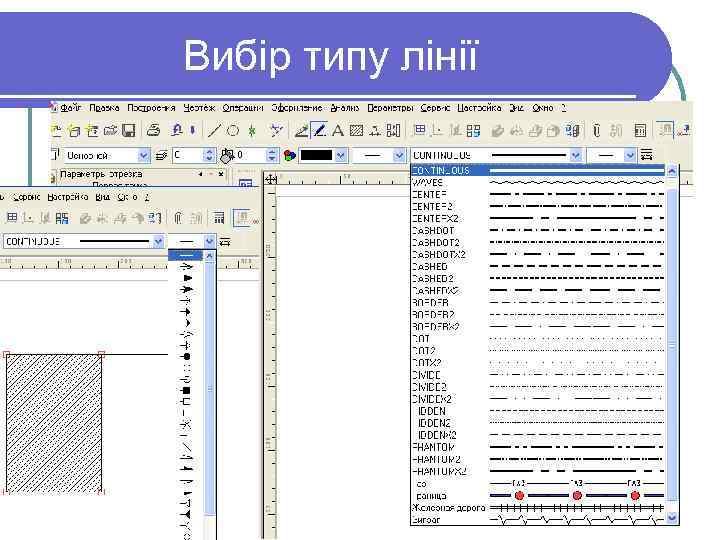Screen dimensions: 720x540
Task: Open the black color dropdown arrow
Action: pyautogui.click(x=341, y=156)
